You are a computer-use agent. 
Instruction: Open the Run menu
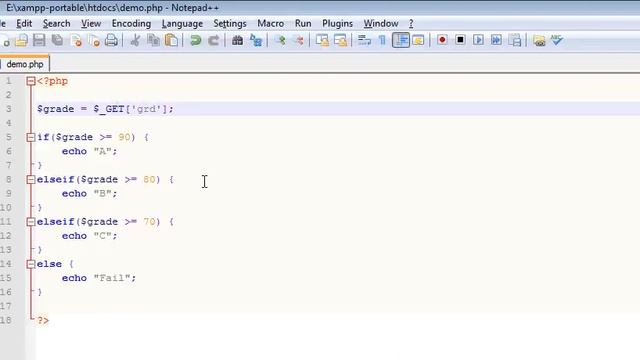[x=303, y=24]
